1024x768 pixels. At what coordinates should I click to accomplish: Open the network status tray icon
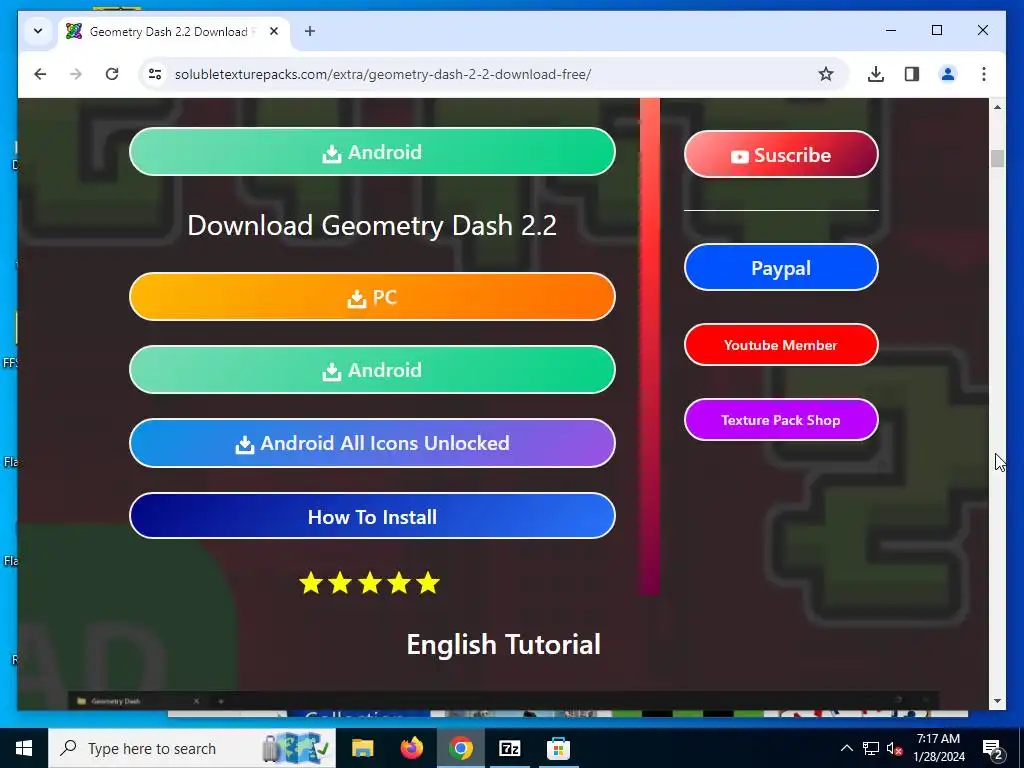click(x=871, y=748)
